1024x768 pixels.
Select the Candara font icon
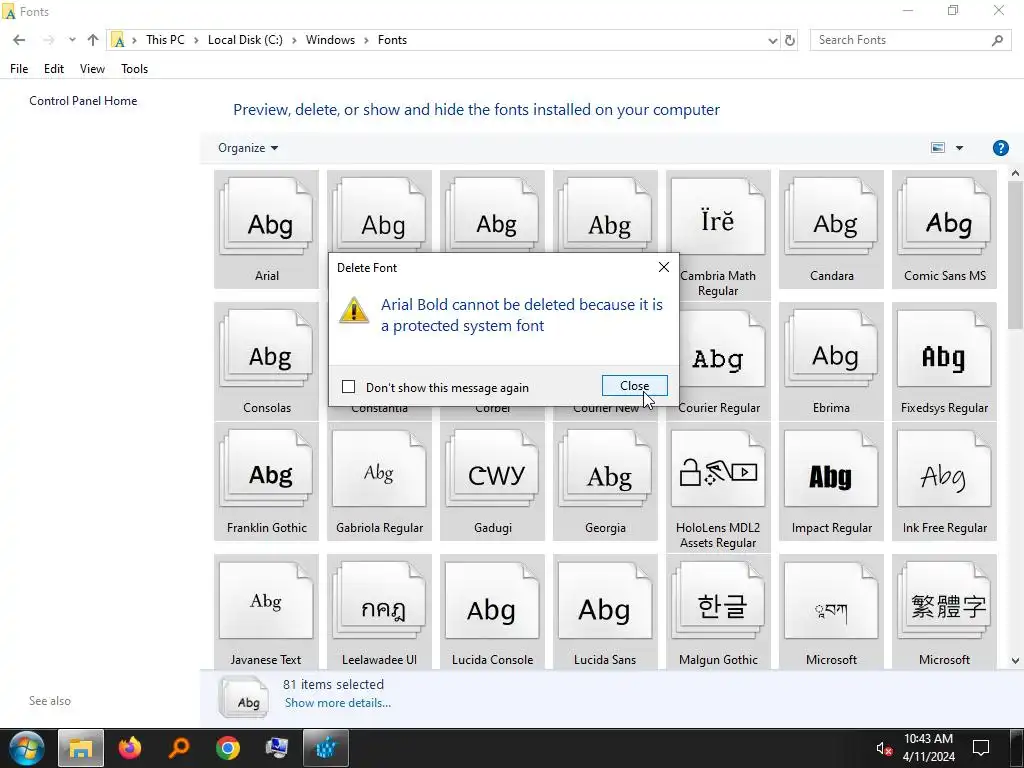[x=831, y=229]
